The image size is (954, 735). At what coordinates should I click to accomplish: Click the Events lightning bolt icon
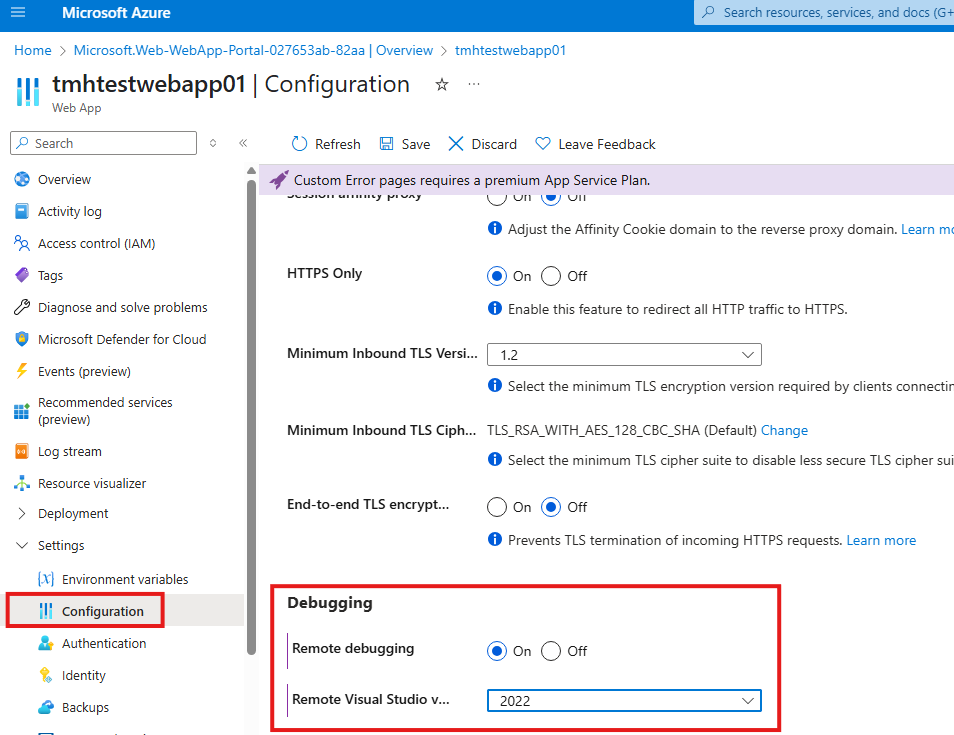pos(22,371)
